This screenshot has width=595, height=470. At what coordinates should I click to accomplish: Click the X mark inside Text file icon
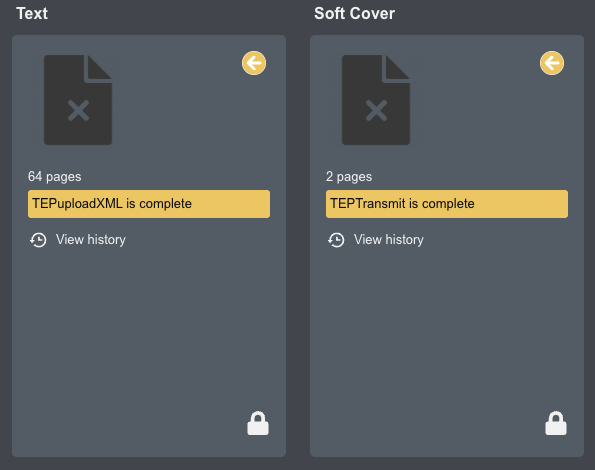78,110
